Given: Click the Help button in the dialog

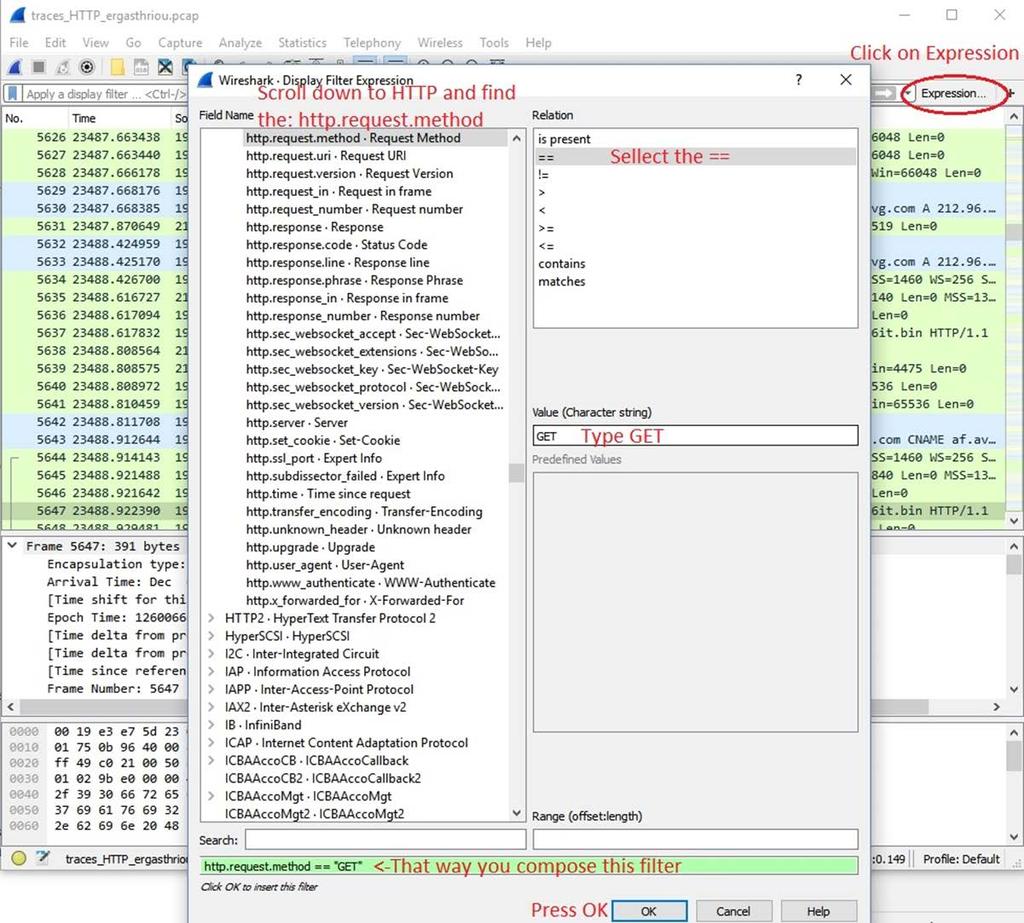Looking at the screenshot, I should click(818, 911).
